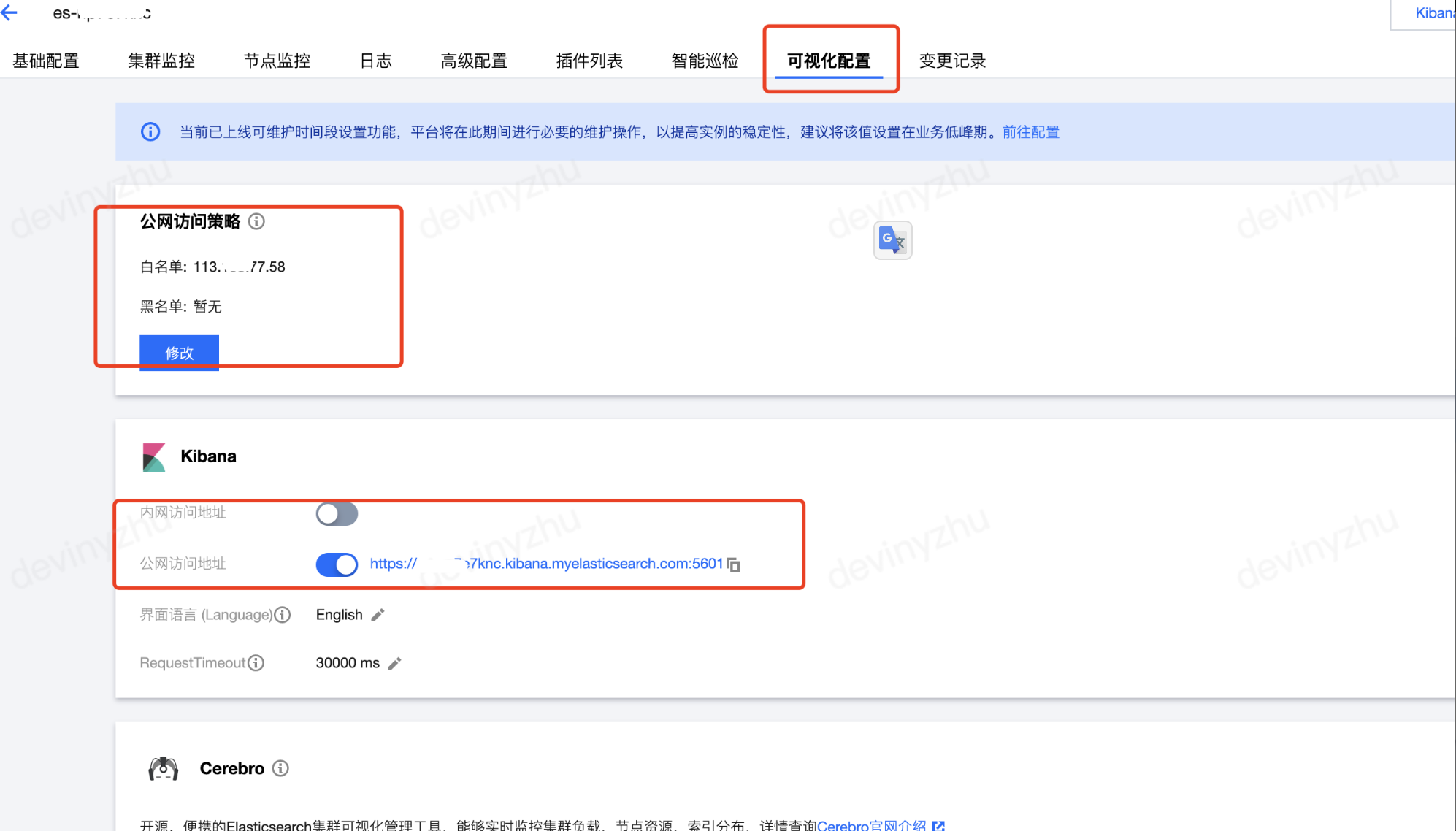Switch to the 基础配置 tab

click(x=46, y=61)
